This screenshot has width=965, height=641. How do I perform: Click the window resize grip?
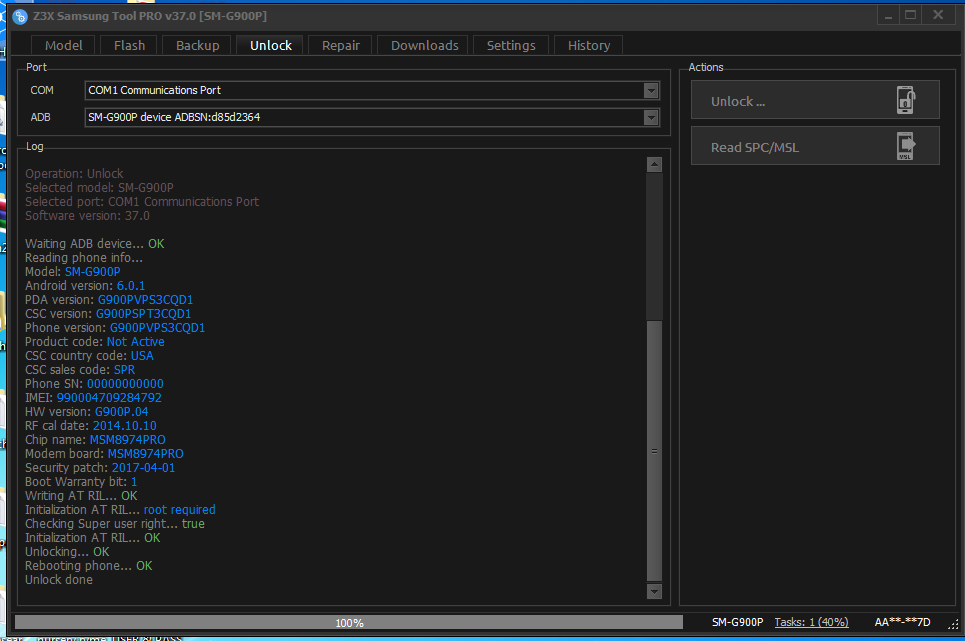point(953,625)
